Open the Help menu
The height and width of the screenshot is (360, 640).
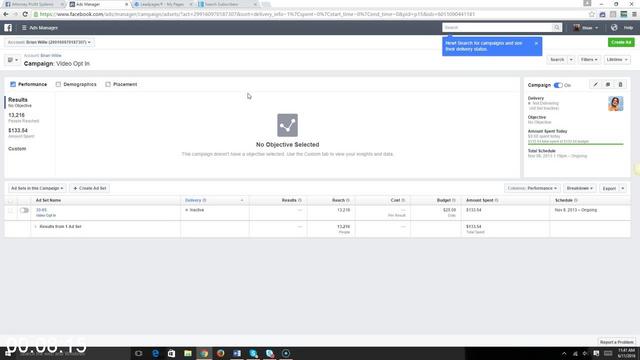coord(628,28)
